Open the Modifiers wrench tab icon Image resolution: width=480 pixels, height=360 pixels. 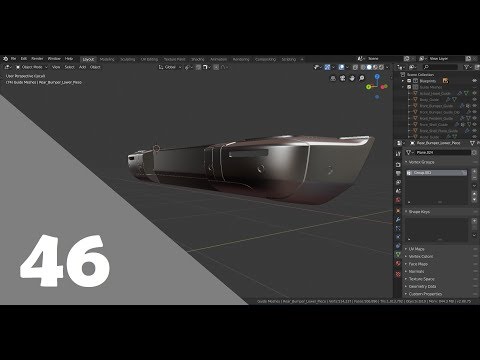pos(398,220)
